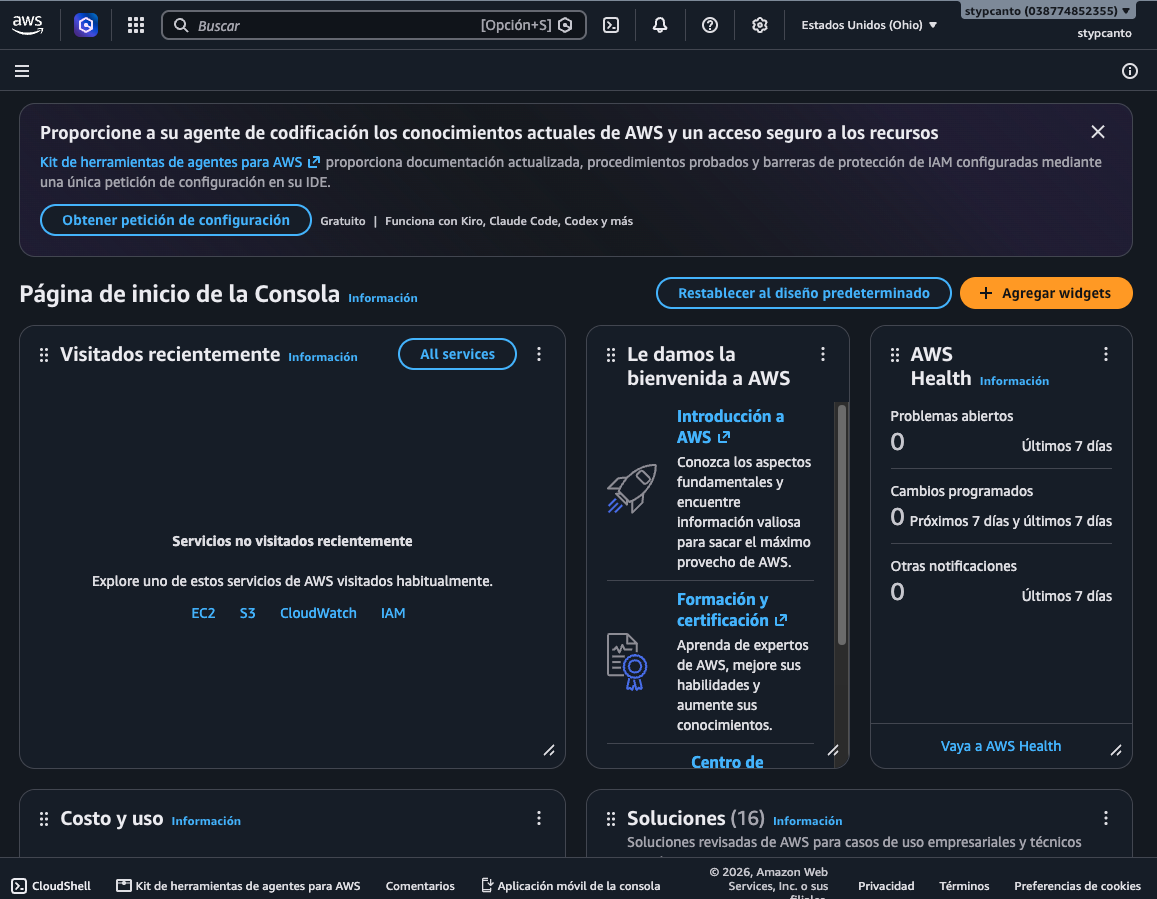The height and width of the screenshot is (899, 1157).
Task: Open options menu of bienvenida a AWS widget
Action: (823, 354)
